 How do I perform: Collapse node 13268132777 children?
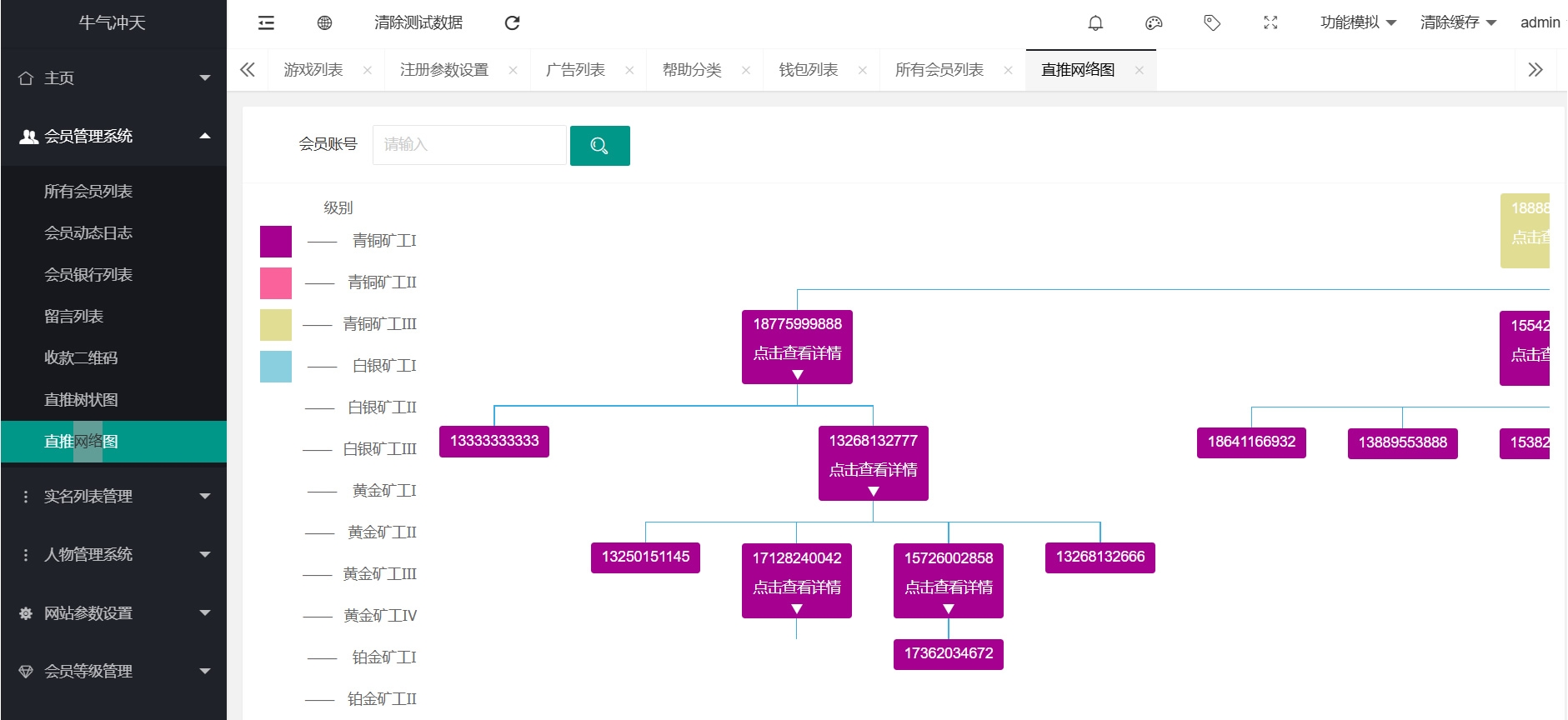[x=873, y=492]
